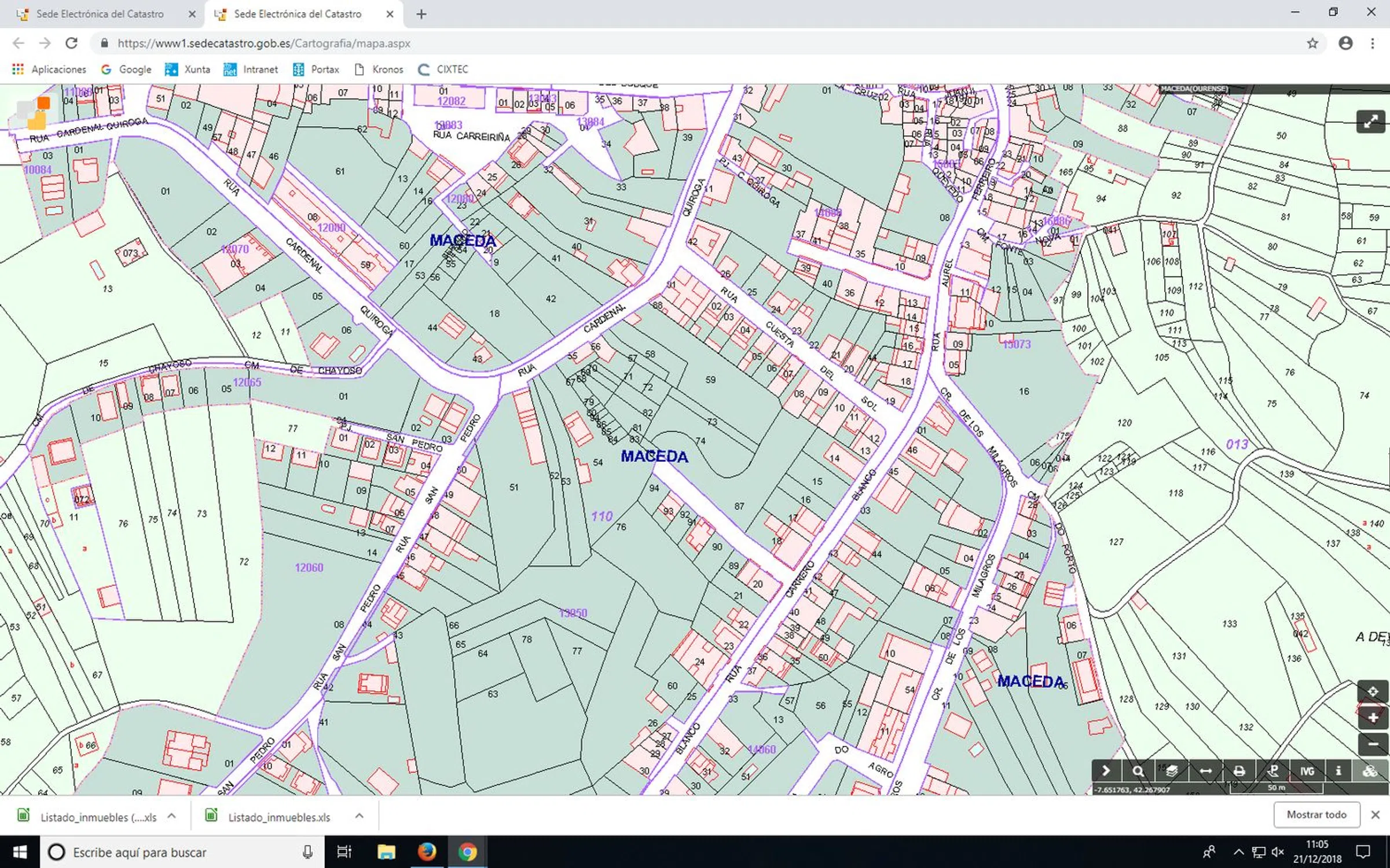Expand options for Listado_inmuebles (....xls download
The image size is (1390, 868).
point(171,816)
